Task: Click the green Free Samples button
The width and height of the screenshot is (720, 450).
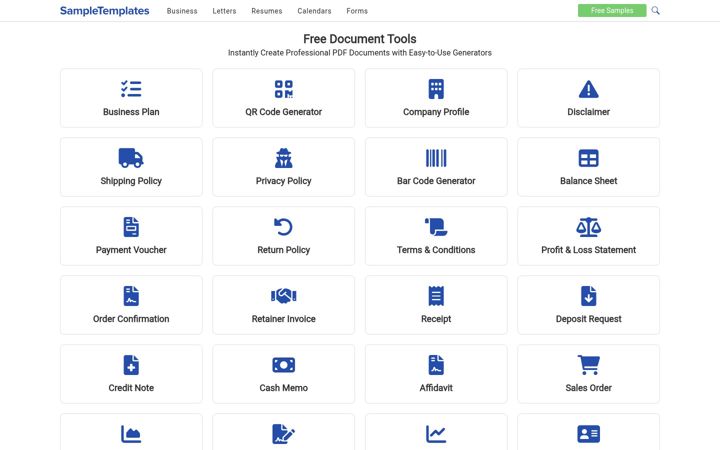Action: [x=612, y=10]
